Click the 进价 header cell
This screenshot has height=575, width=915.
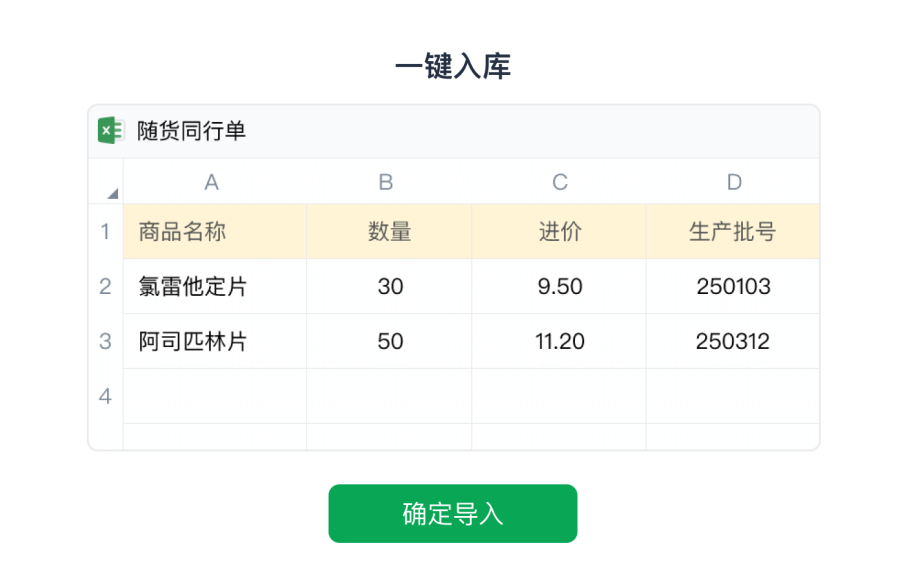pos(559,232)
